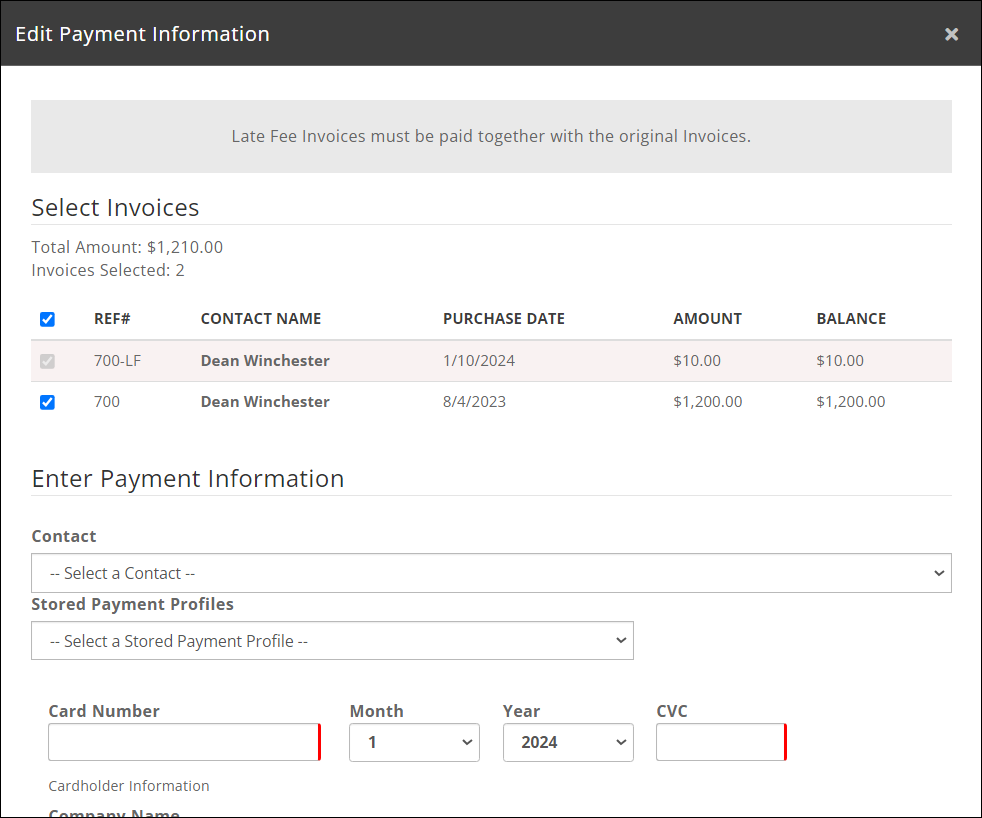Open the Contact dropdown
This screenshot has height=818, width=982.
[491, 573]
